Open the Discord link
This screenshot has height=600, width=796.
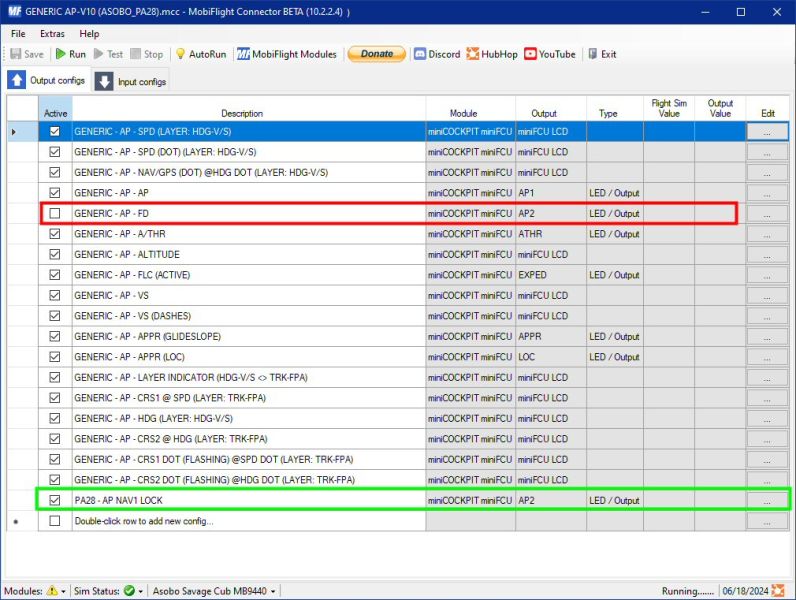437,54
